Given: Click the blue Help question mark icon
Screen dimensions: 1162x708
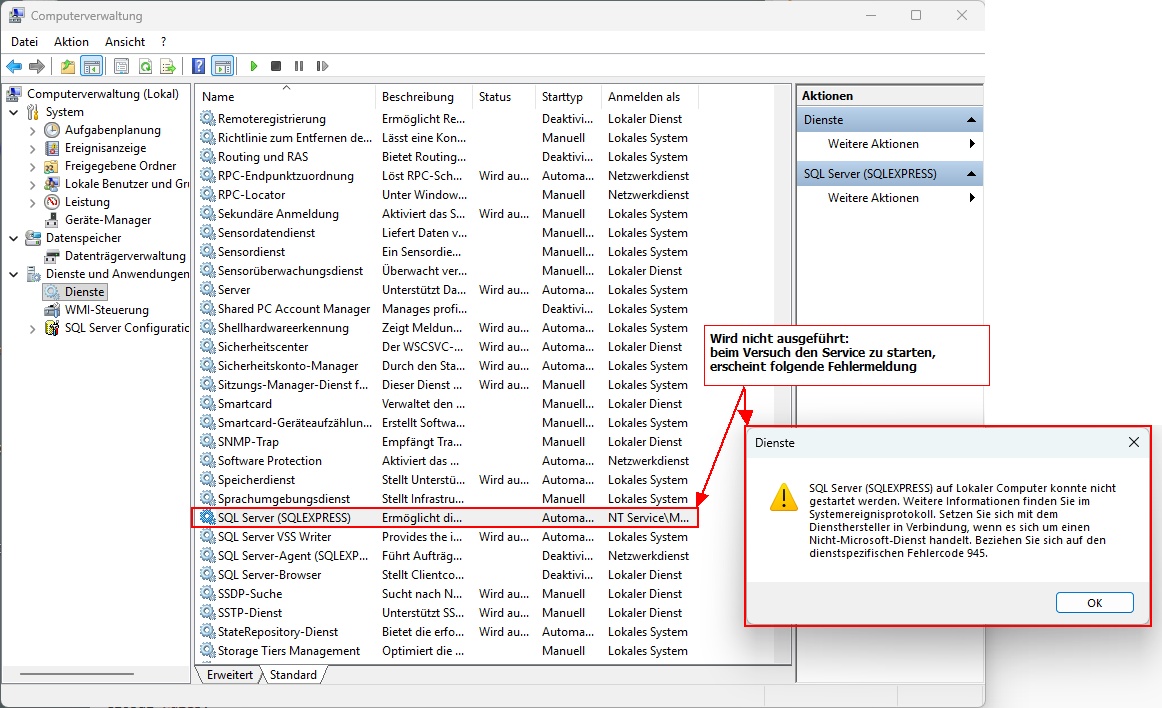Looking at the screenshot, I should click(198, 66).
